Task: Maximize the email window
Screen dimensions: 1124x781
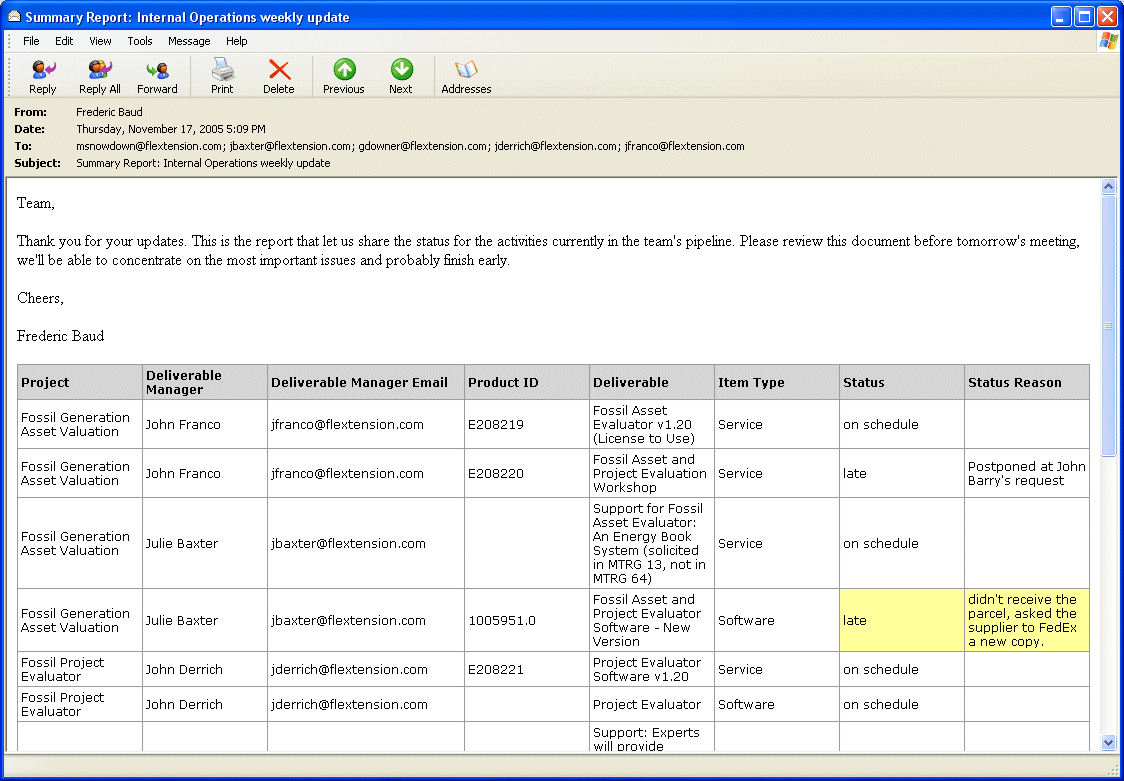Action: tap(1085, 16)
